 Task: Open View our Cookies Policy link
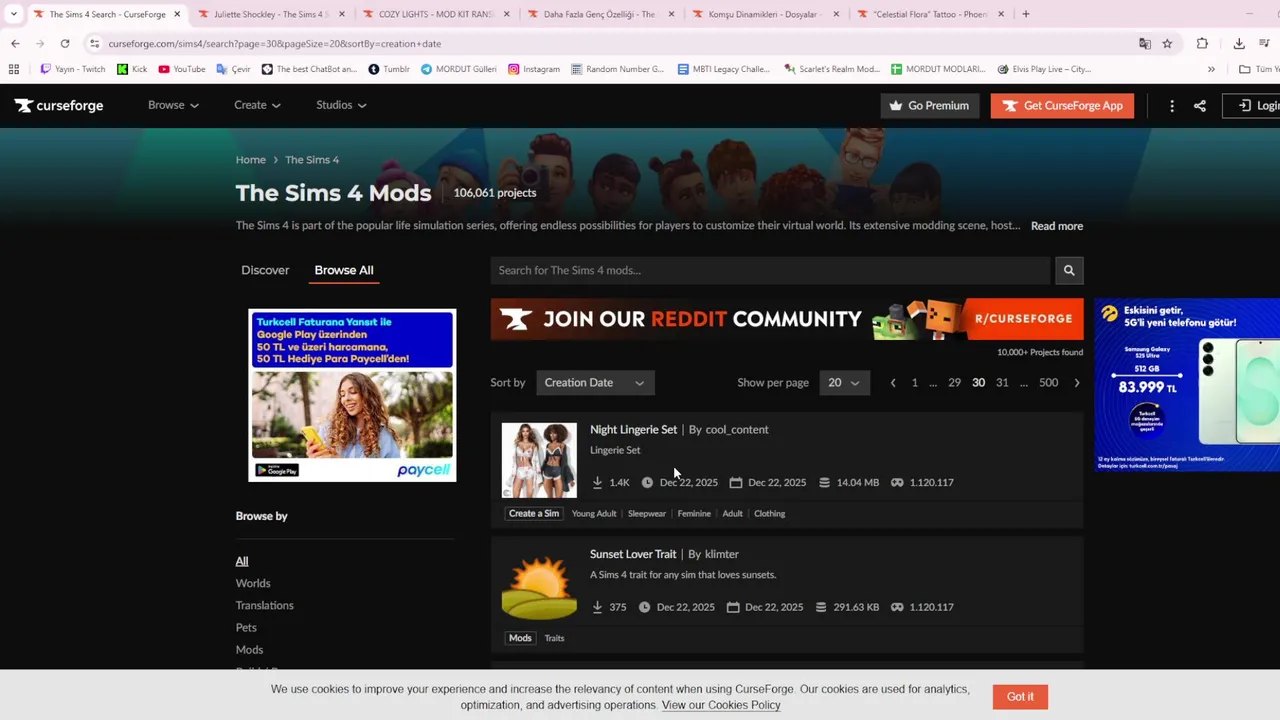click(x=721, y=705)
